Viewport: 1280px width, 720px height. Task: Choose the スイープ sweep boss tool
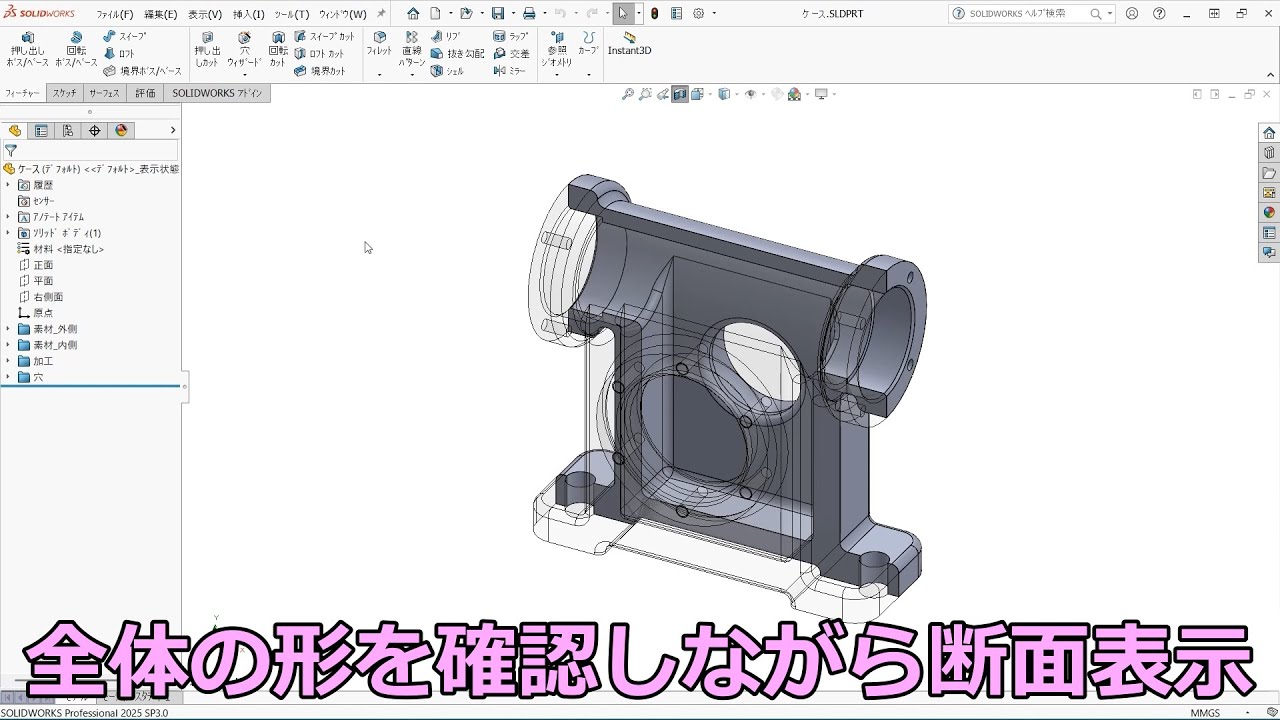125,36
